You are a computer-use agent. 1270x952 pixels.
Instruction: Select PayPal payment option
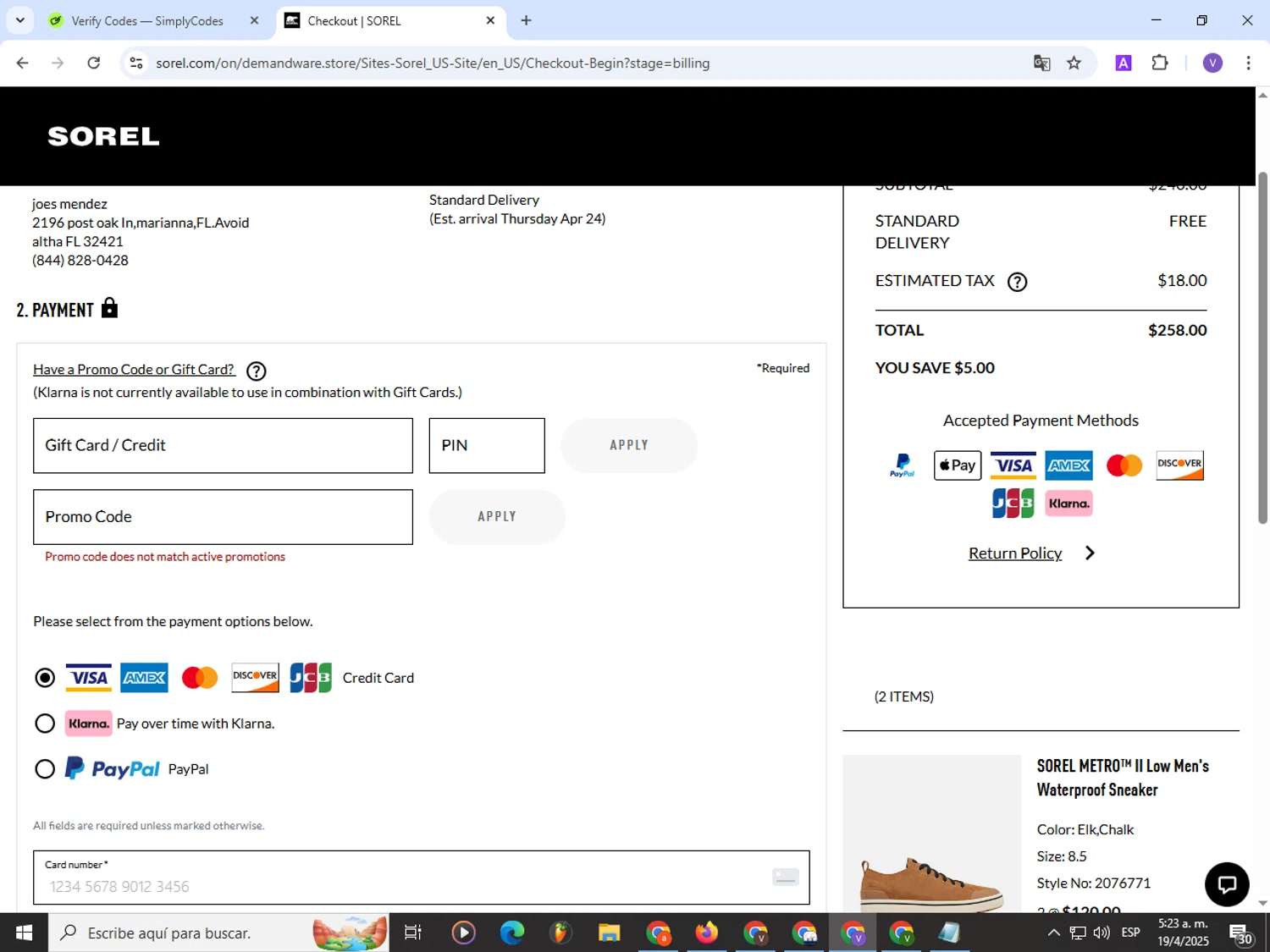click(45, 769)
